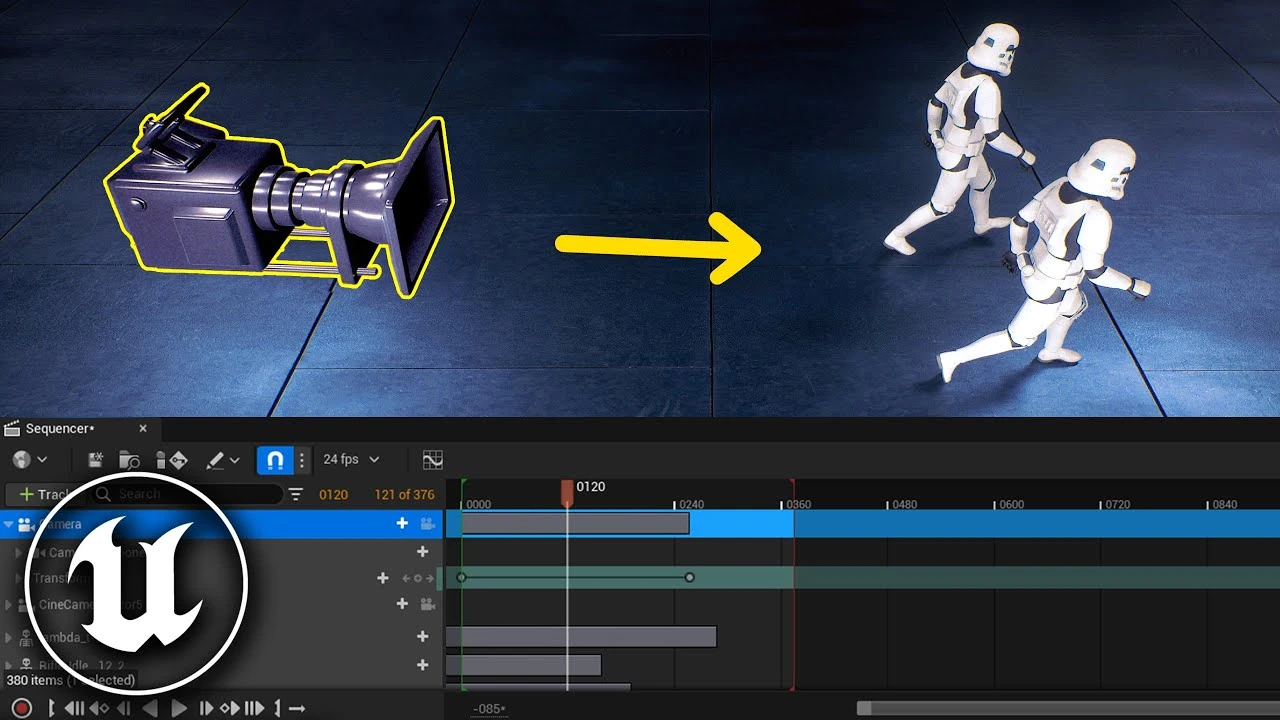Open the world globe icon in Sequencer toolbar

coord(22,460)
